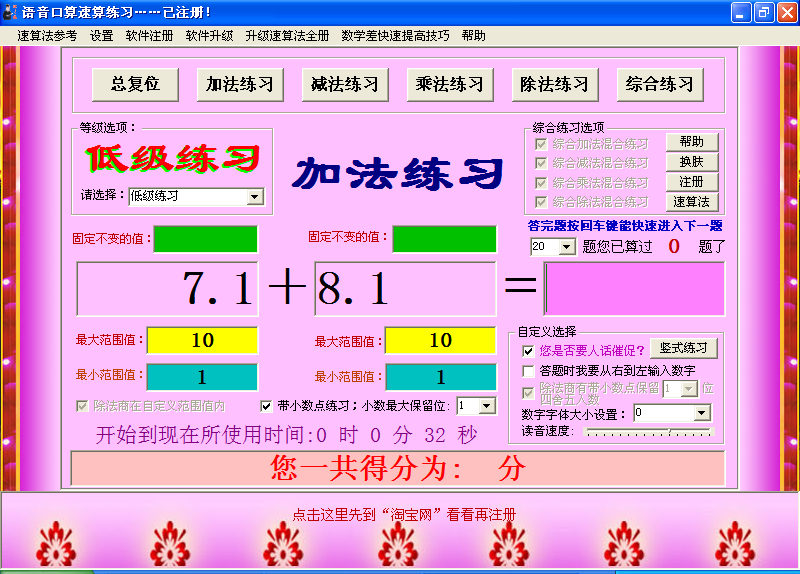
Task: Open the 设置 menu
Action: click(101, 36)
